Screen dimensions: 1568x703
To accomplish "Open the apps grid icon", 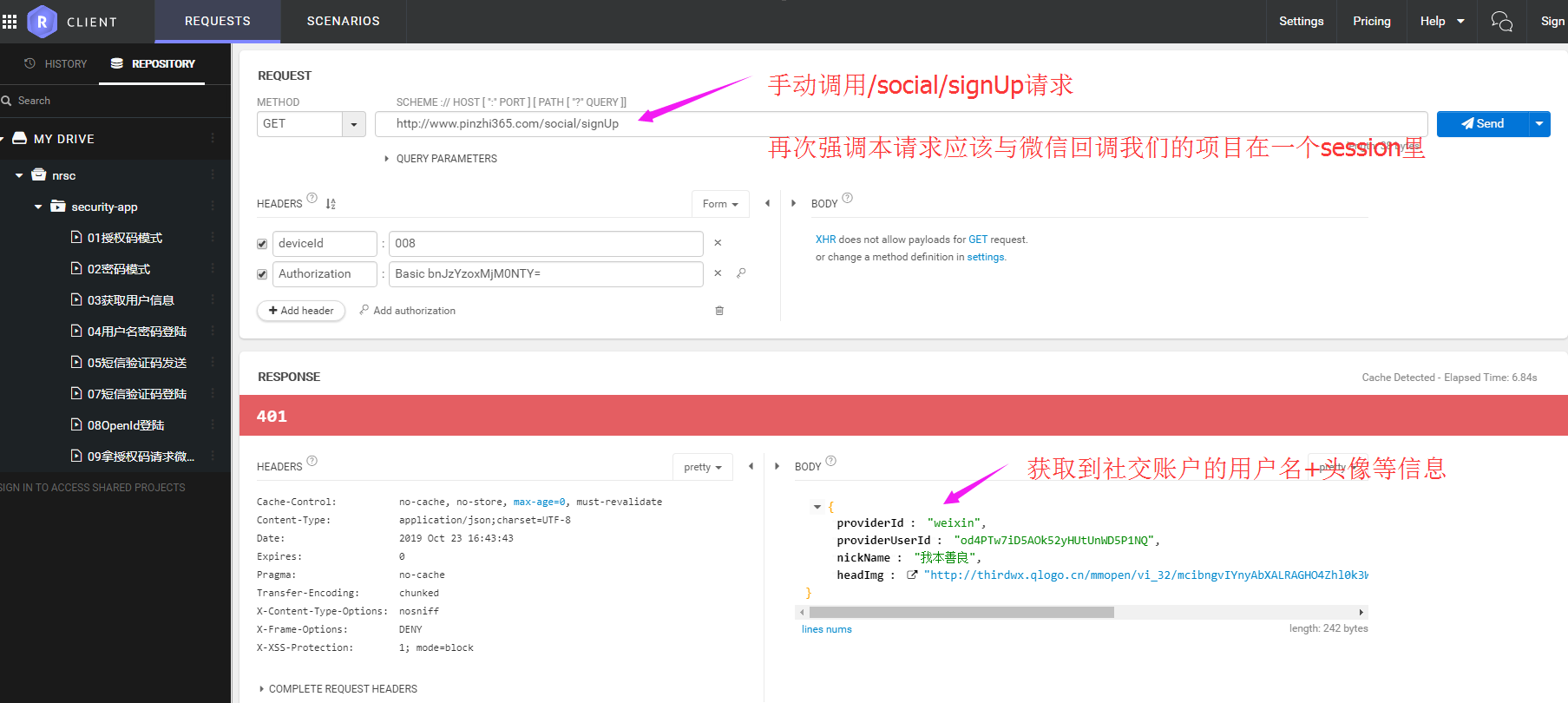I will 10,22.
